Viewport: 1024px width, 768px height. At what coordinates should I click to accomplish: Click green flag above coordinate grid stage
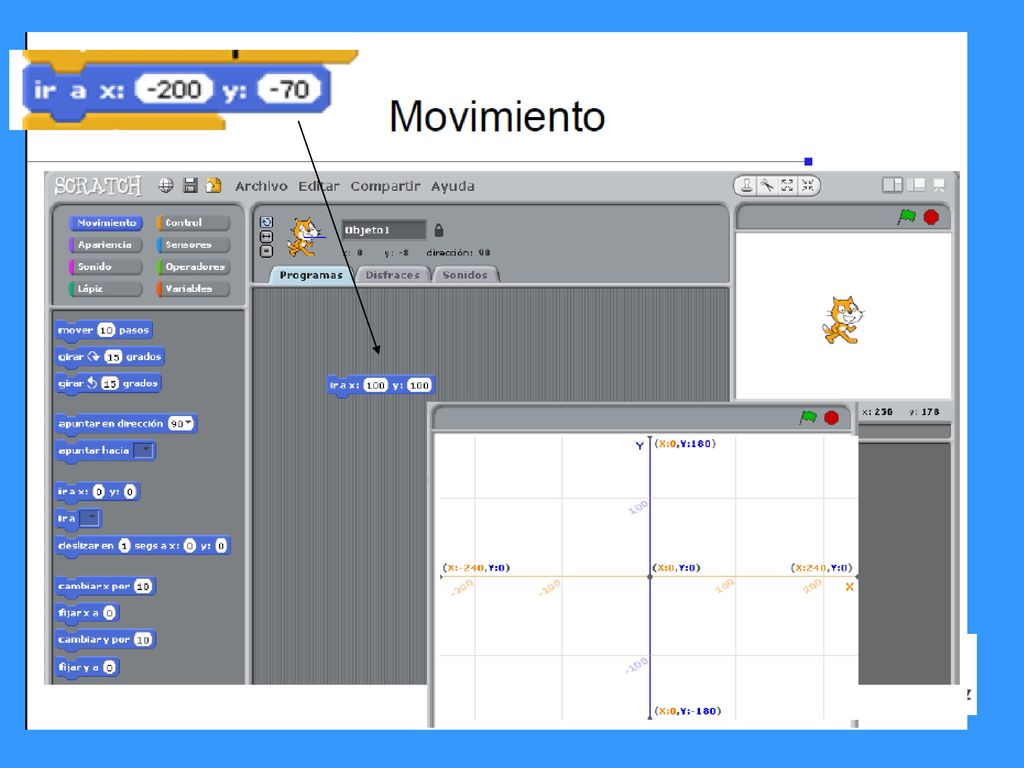(808, 417)
